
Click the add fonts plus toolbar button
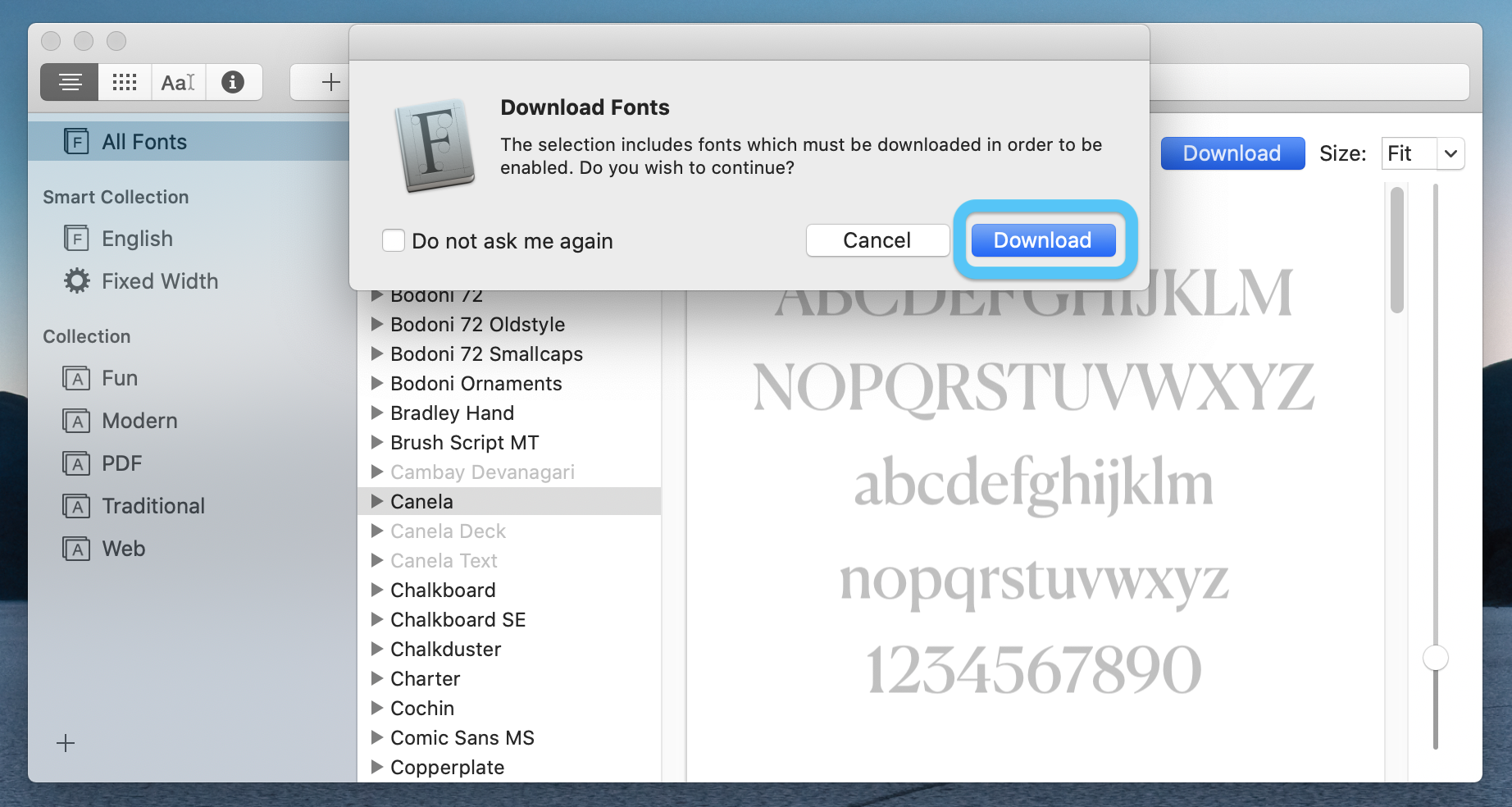330,82
